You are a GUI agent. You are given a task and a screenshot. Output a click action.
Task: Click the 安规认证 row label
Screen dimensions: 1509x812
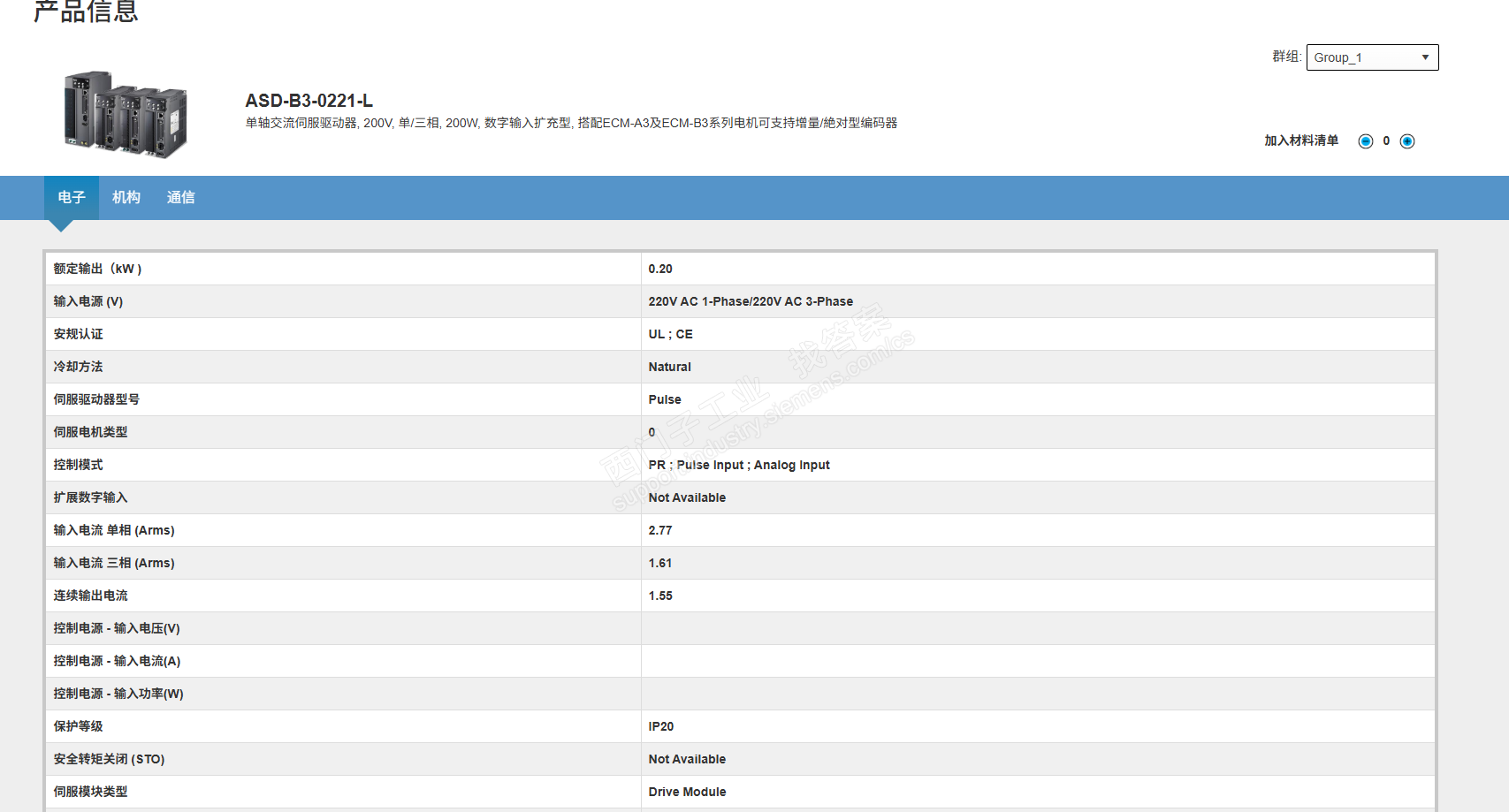[x=78, y=334]
